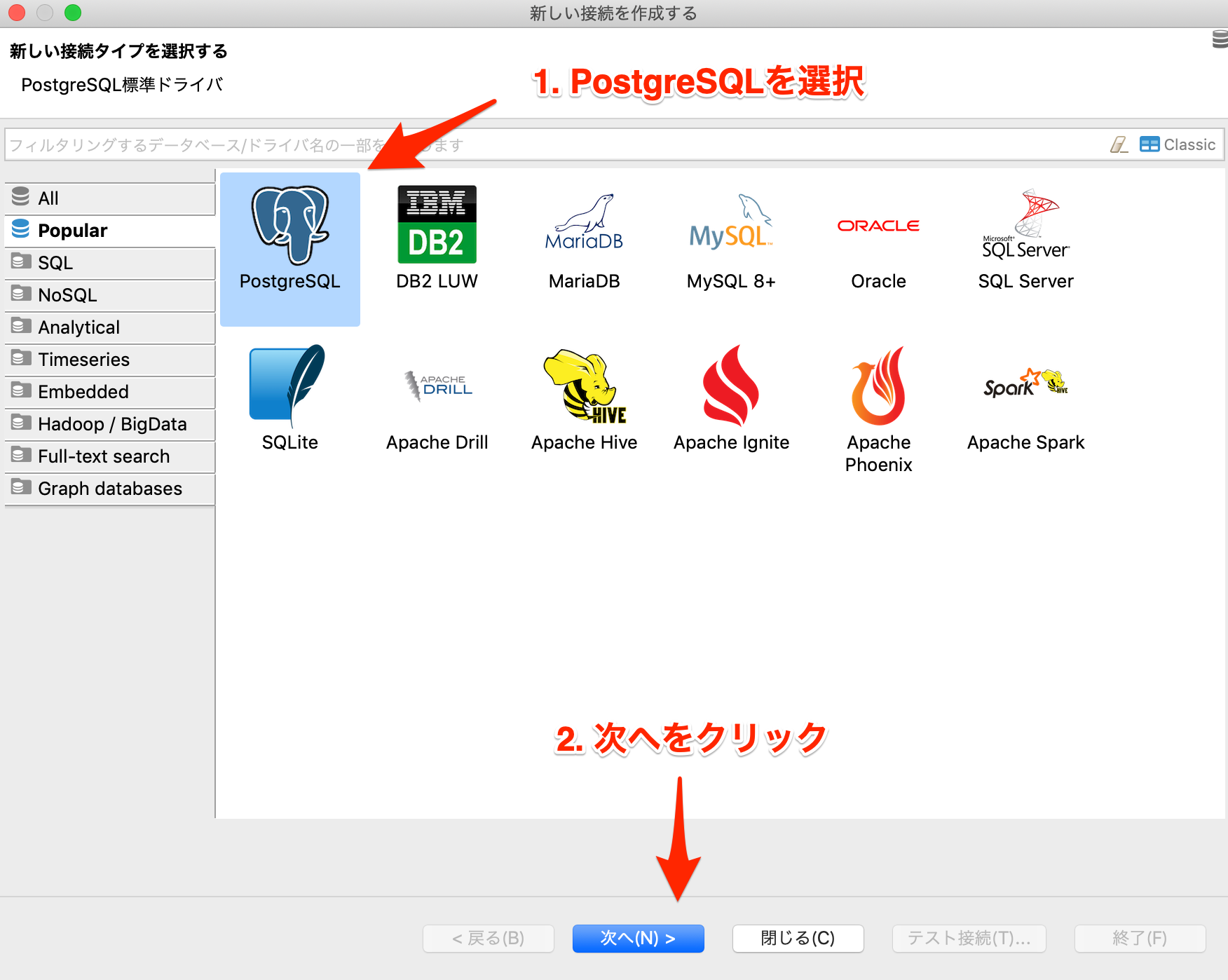1228x980 pixels.
Task: Show Full-text search category
Action: pos(110,456)
